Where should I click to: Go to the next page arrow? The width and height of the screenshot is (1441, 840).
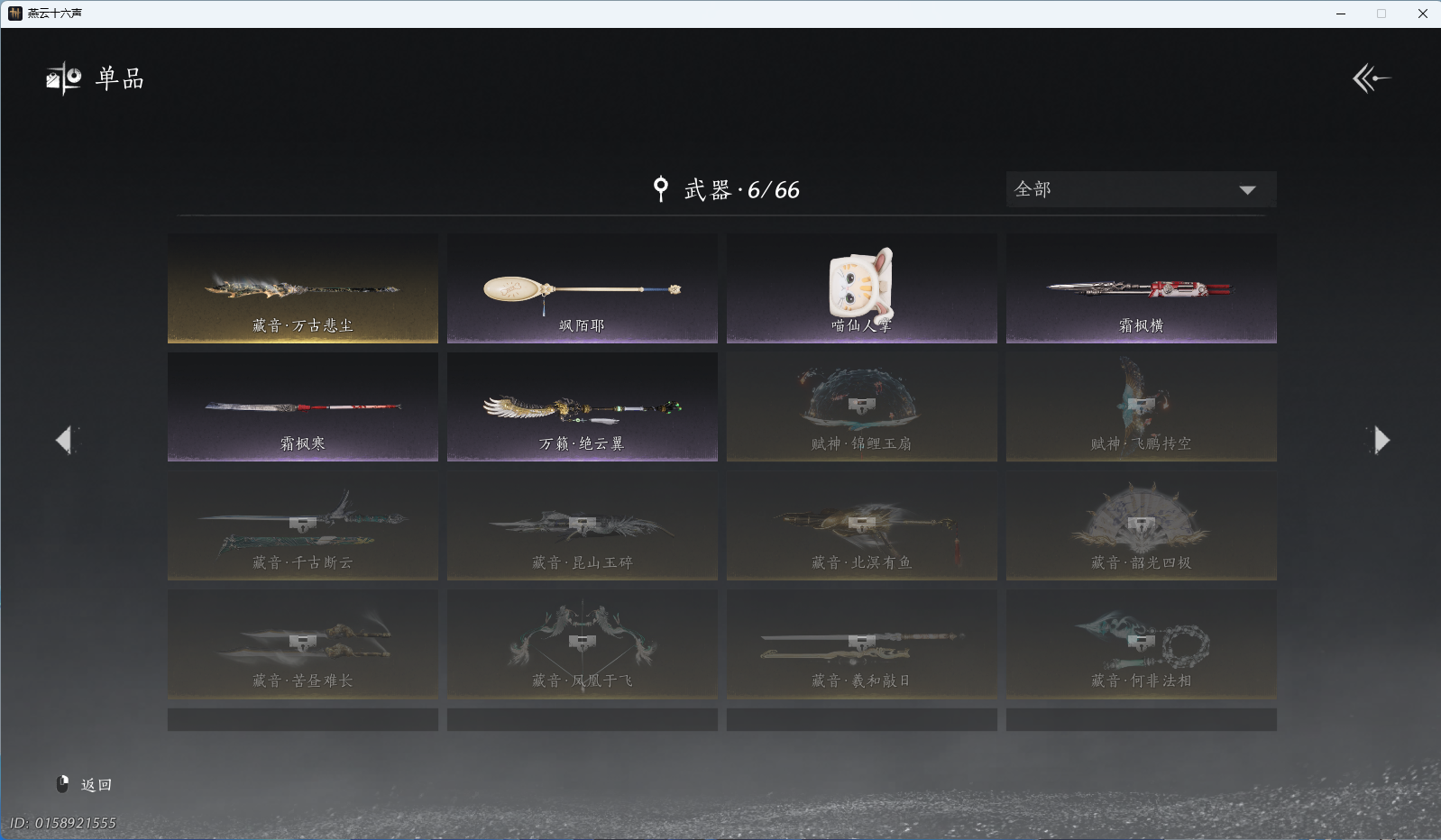pos(1381,440)
